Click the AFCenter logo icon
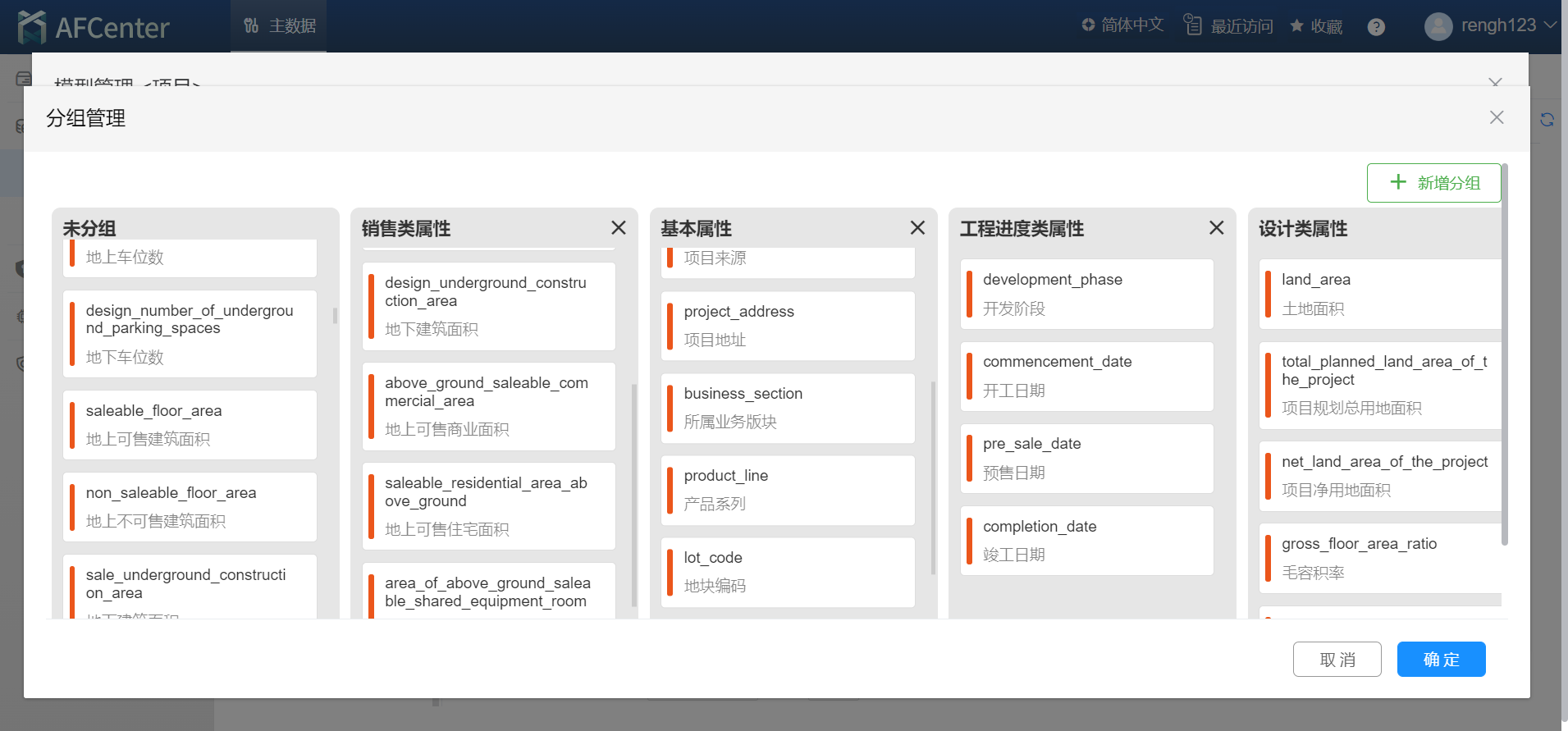 32,27
